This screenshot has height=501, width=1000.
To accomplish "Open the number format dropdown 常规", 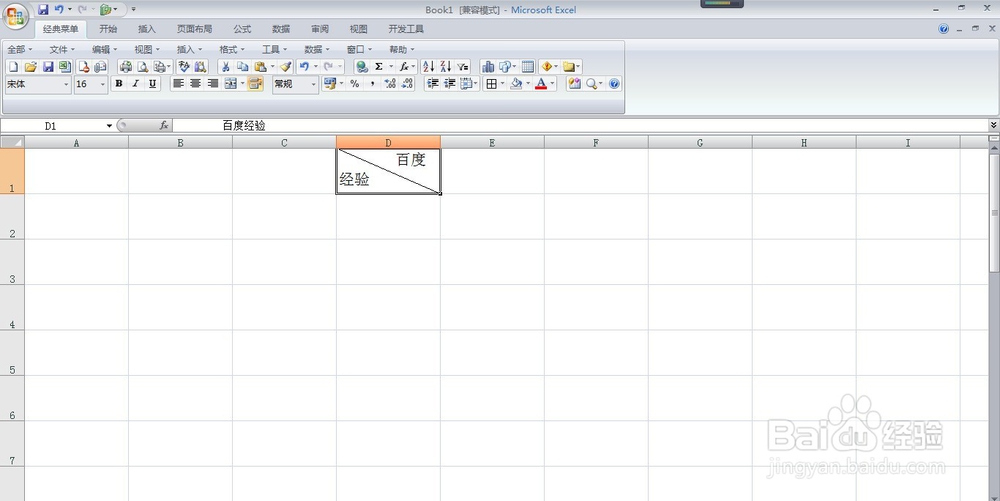I will click(x=313, y=84).
